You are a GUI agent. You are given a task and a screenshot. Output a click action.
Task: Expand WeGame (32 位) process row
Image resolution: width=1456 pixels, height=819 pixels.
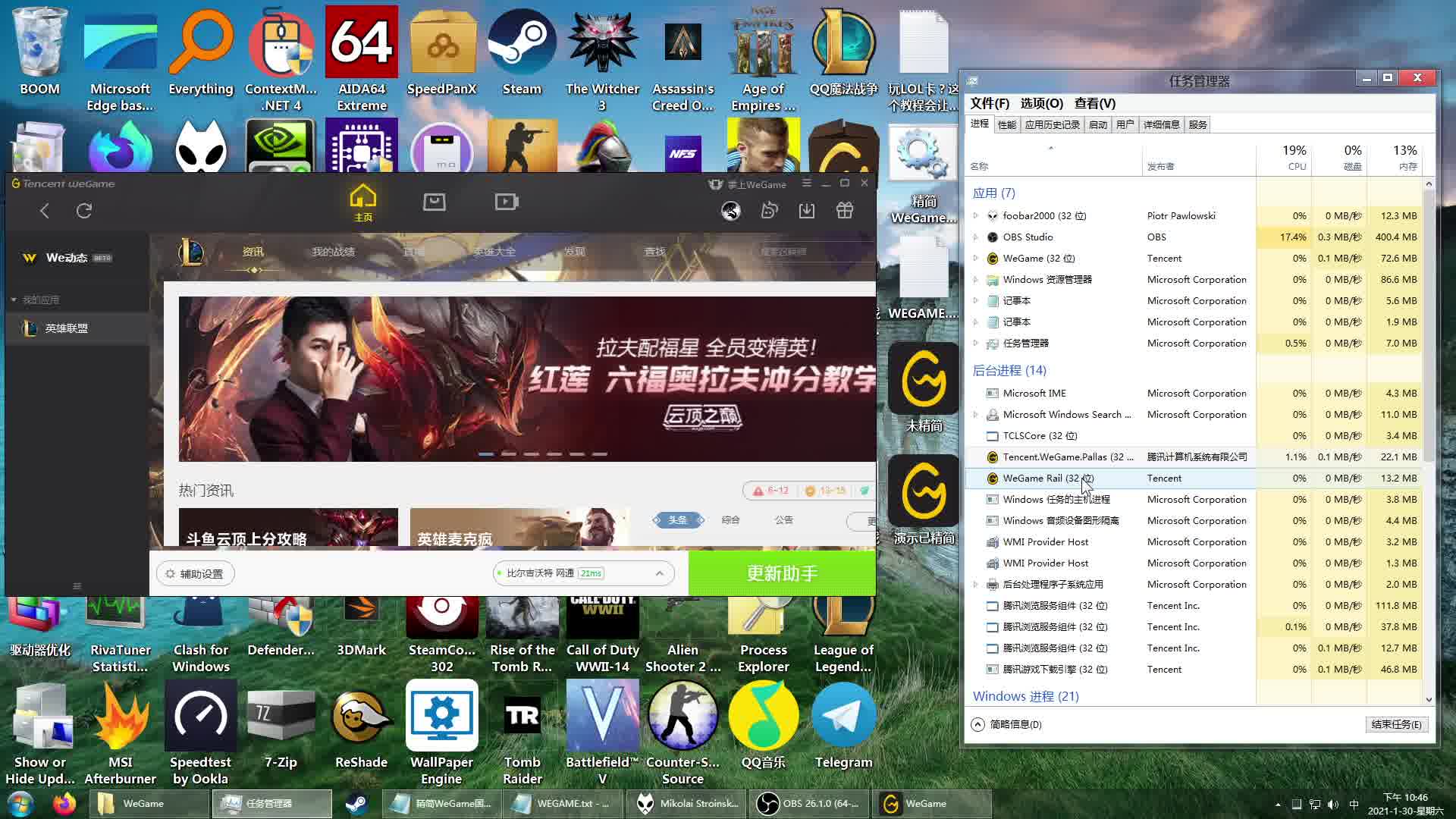tap(976, 259)
